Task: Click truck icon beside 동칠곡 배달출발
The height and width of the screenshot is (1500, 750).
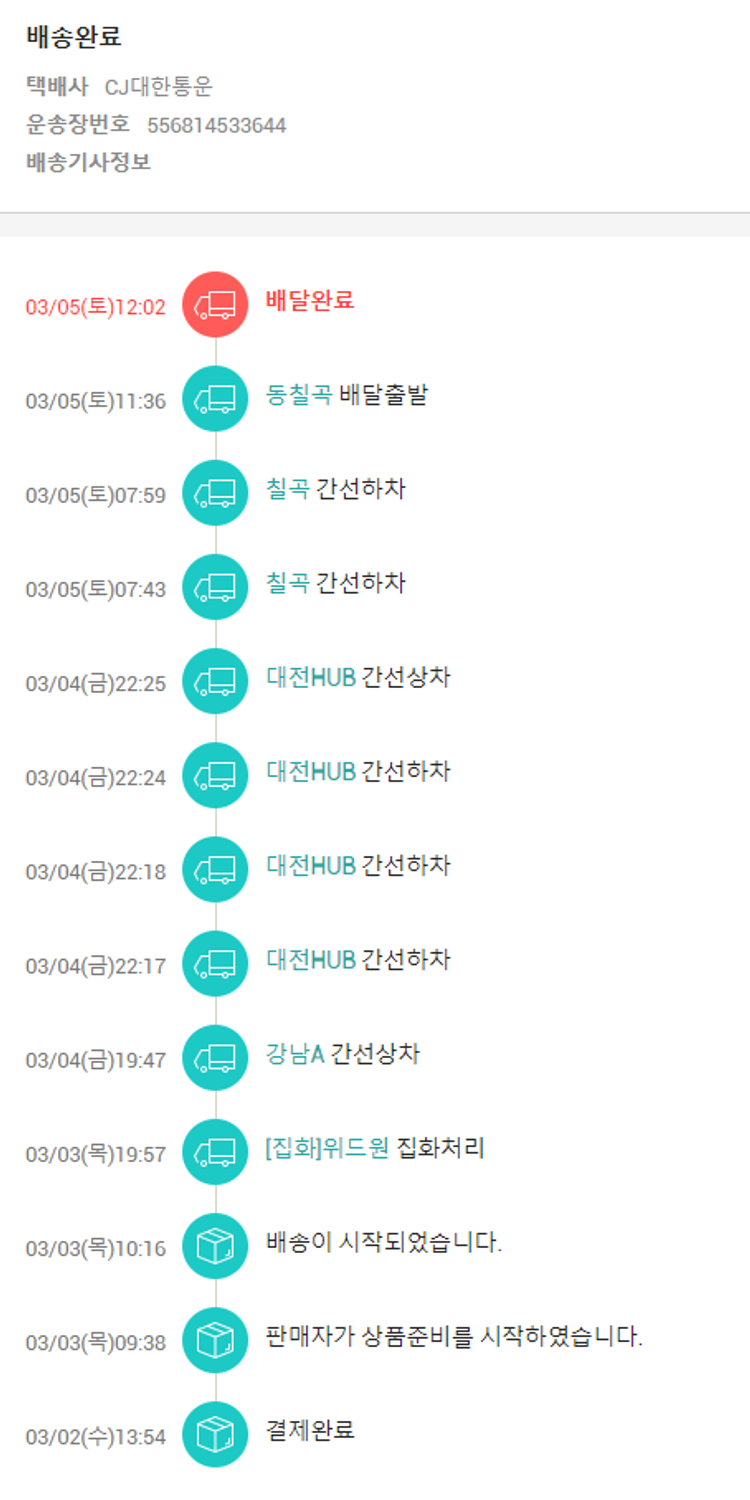Action: pos(215,399)
